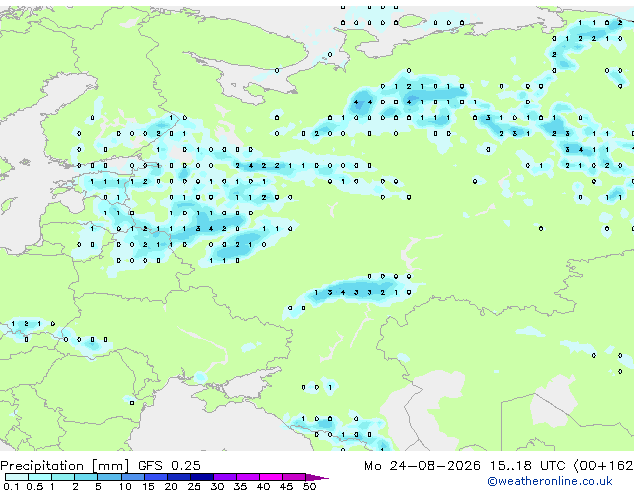Click the 'GFS 0.25' model label
Screen dimensions: 634x490
[169, 465]
